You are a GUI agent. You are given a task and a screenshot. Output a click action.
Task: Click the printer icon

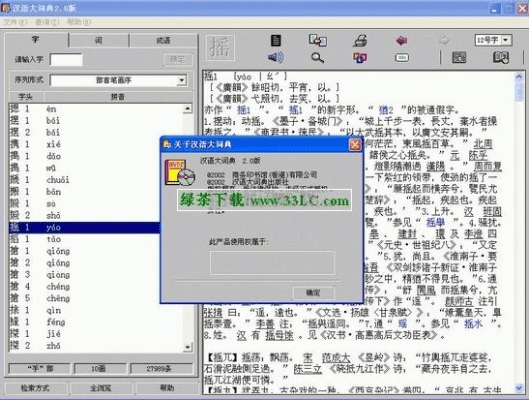360,40
